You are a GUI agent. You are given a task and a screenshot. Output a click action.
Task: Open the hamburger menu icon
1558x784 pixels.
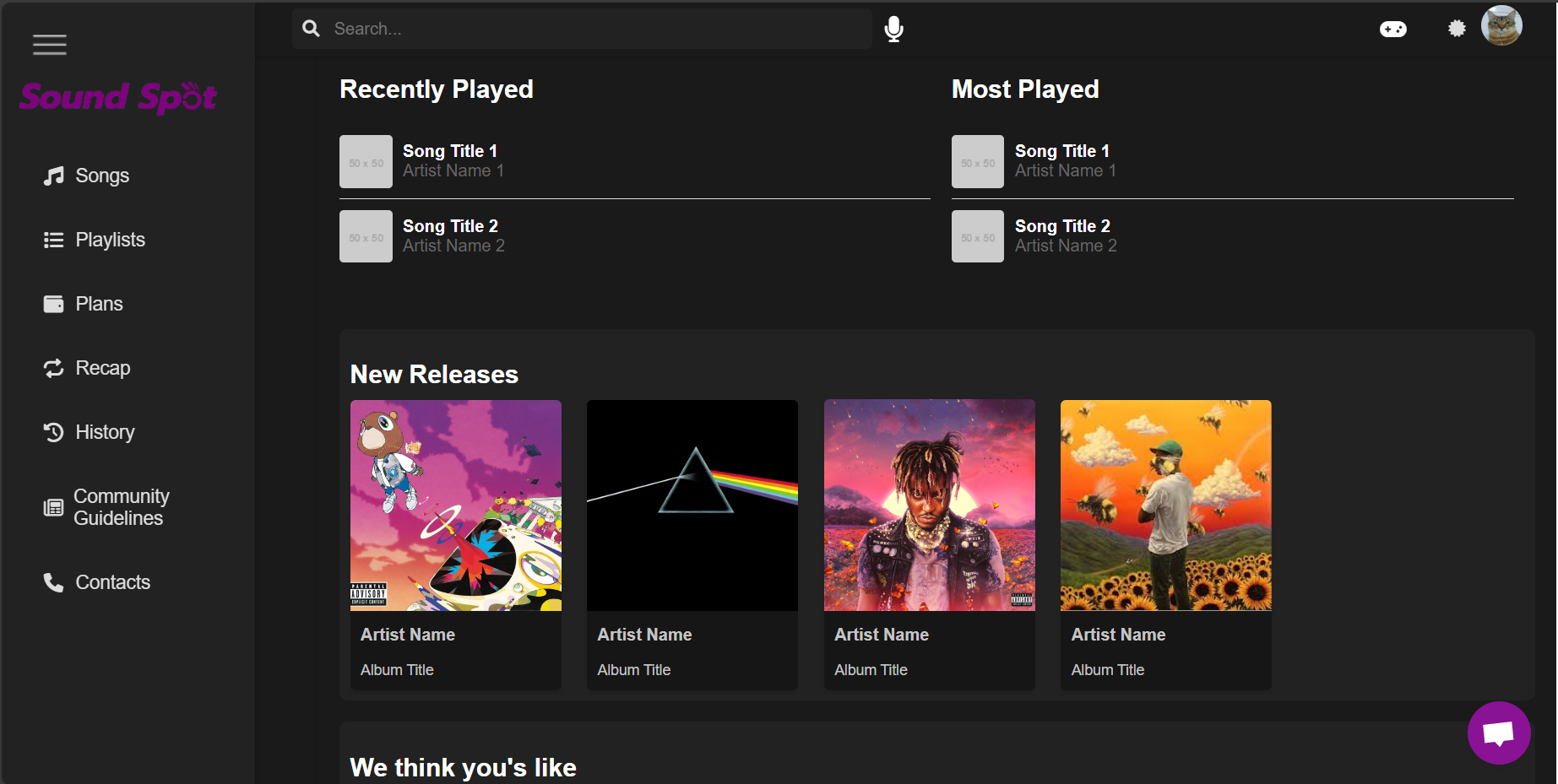point(50,45)
